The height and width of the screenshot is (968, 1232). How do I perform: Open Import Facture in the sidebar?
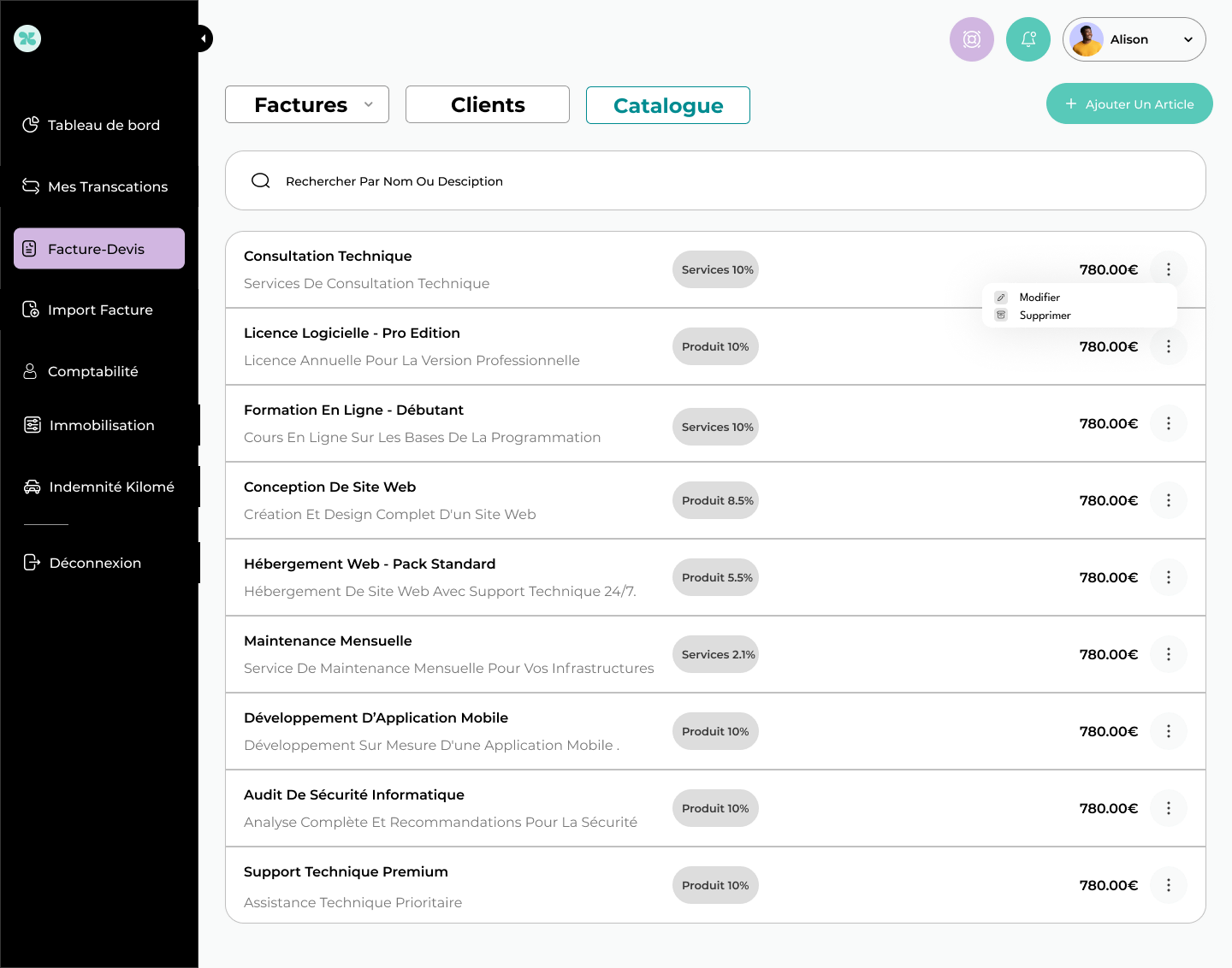point(99,310)
